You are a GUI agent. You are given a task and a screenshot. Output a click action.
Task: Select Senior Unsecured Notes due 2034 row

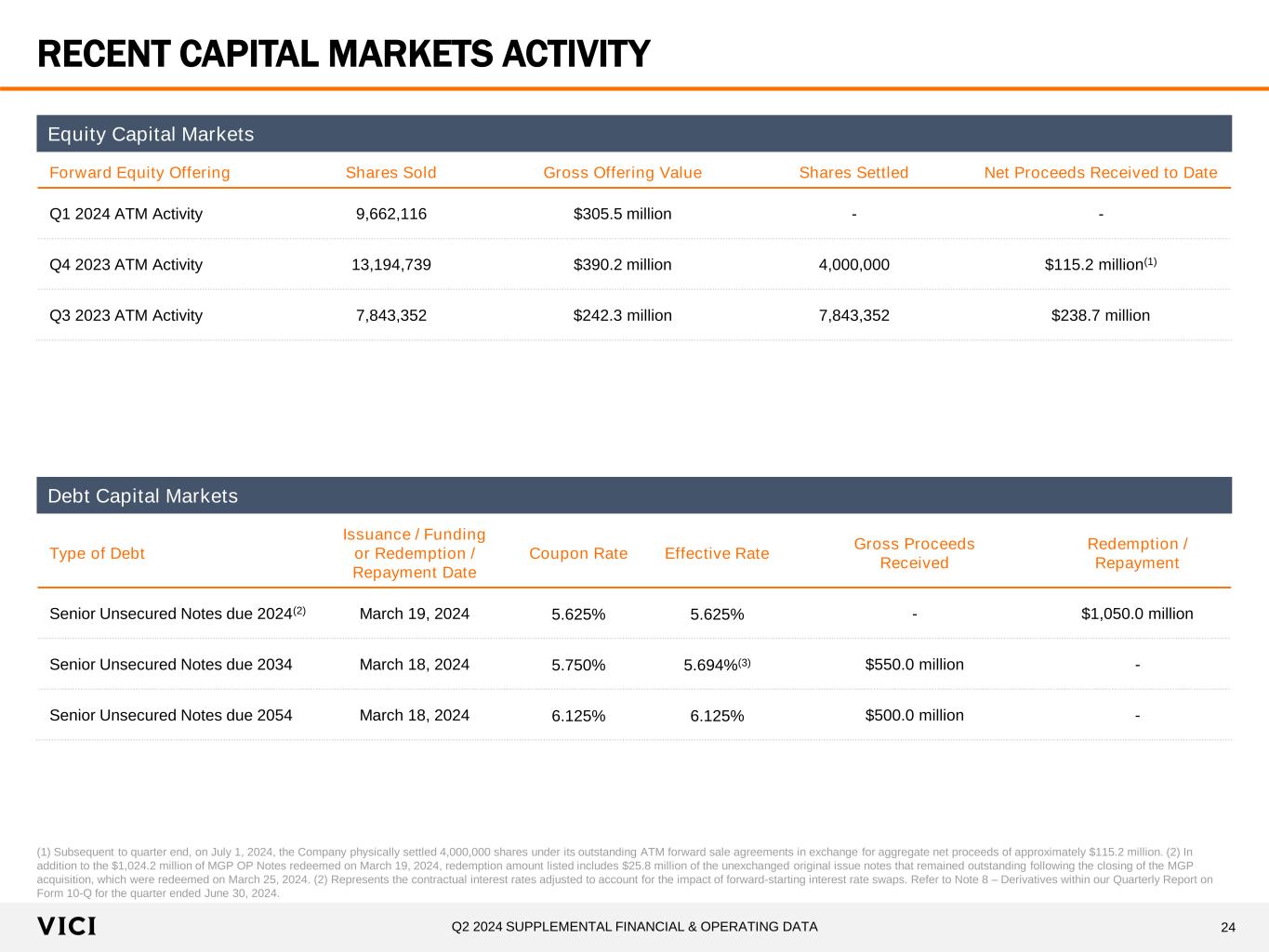pyautogui.click(x=170, y=665)
